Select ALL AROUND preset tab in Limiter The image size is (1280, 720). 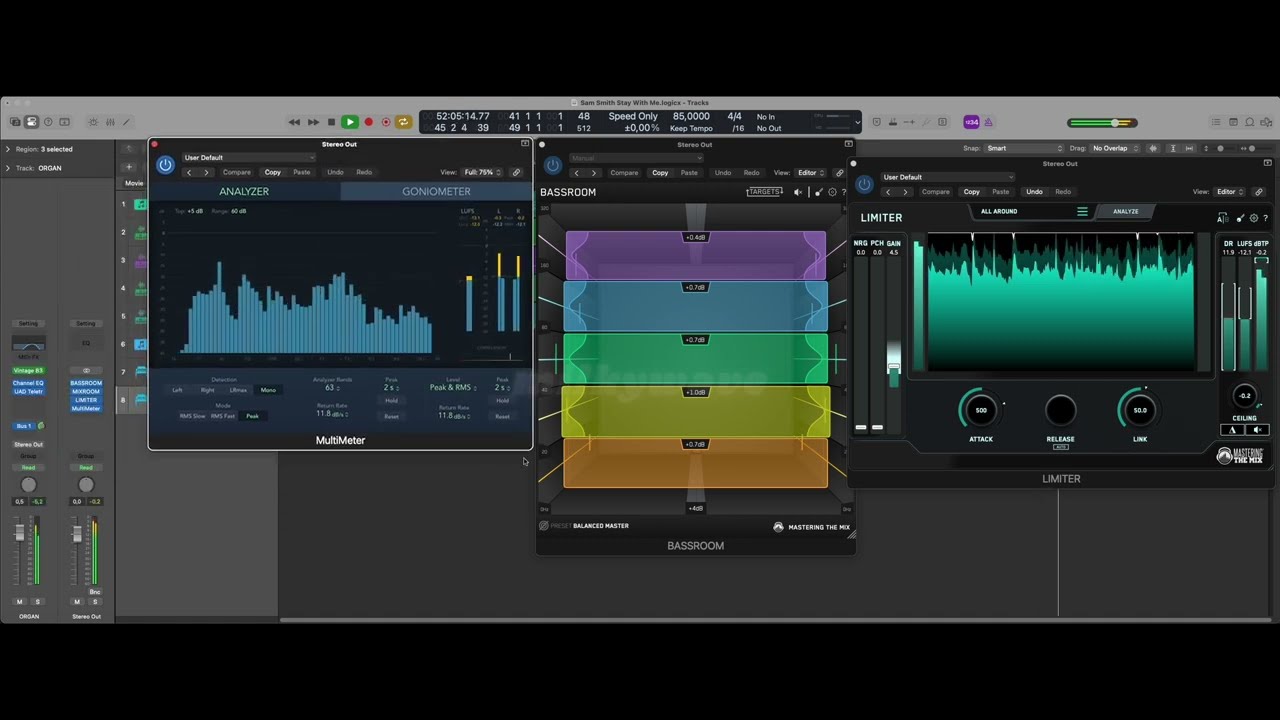coord(999,211)
